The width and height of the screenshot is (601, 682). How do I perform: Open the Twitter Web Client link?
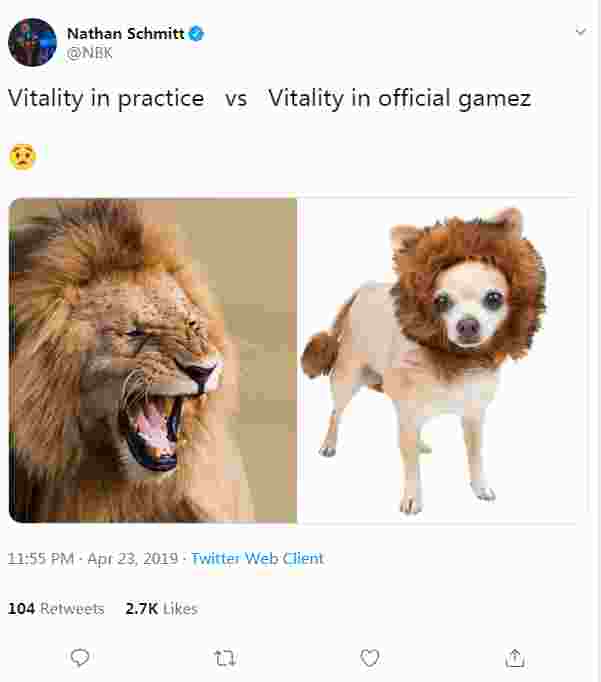coord(257,558)
